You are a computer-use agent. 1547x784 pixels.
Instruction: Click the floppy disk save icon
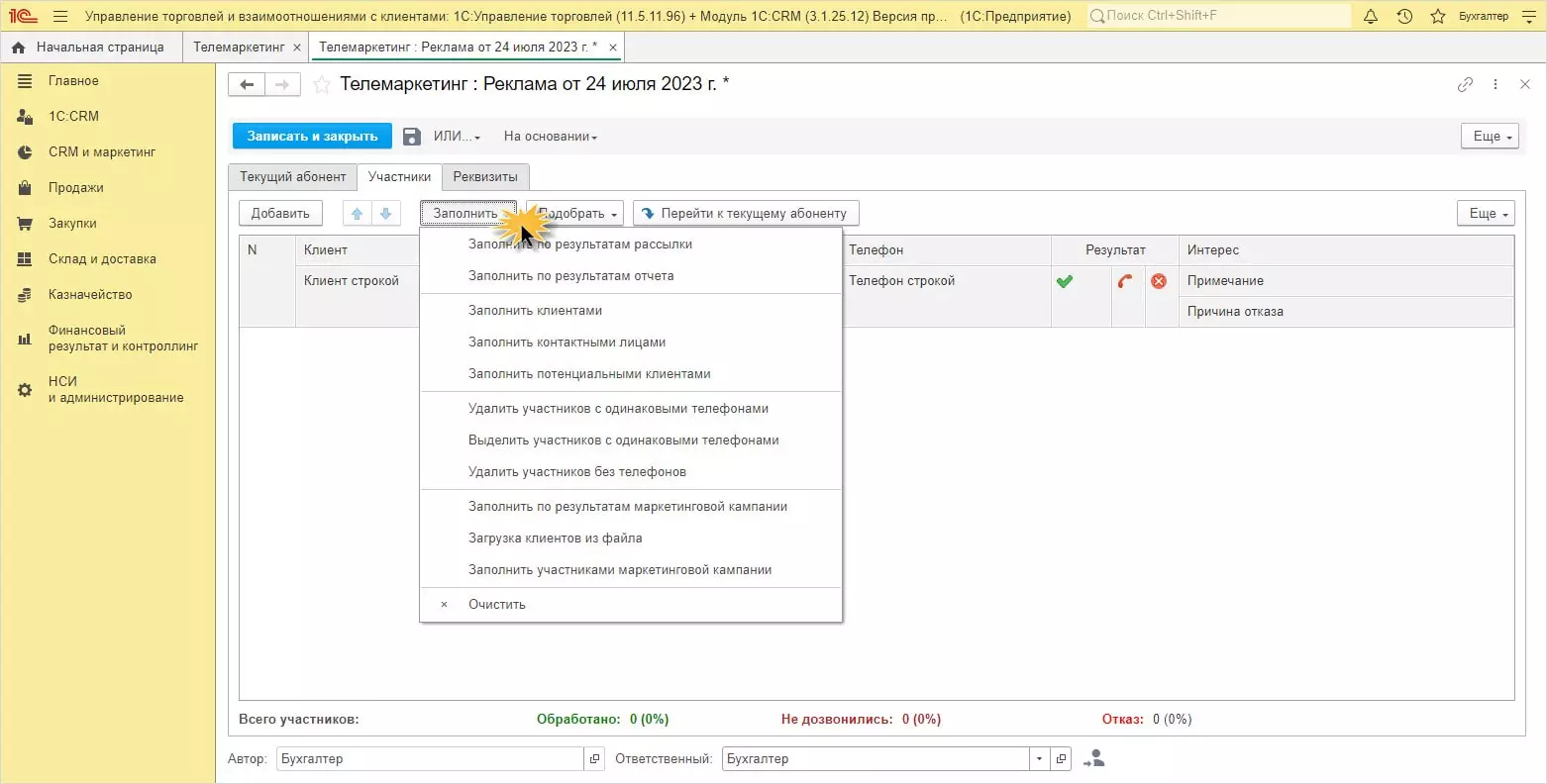pyautogui.click(x=412, y=137)
